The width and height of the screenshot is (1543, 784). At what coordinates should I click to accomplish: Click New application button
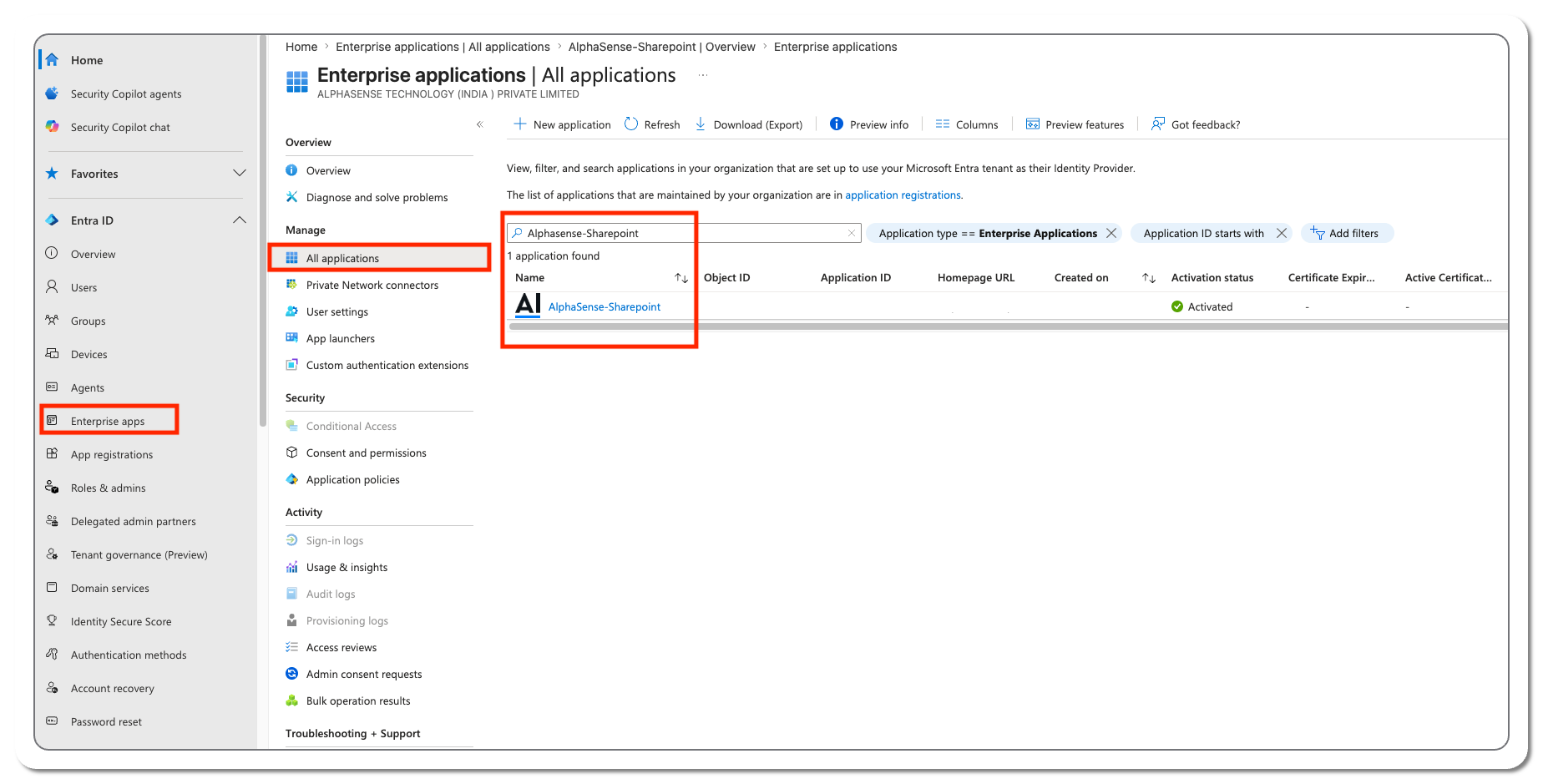(x=562, y=124)
